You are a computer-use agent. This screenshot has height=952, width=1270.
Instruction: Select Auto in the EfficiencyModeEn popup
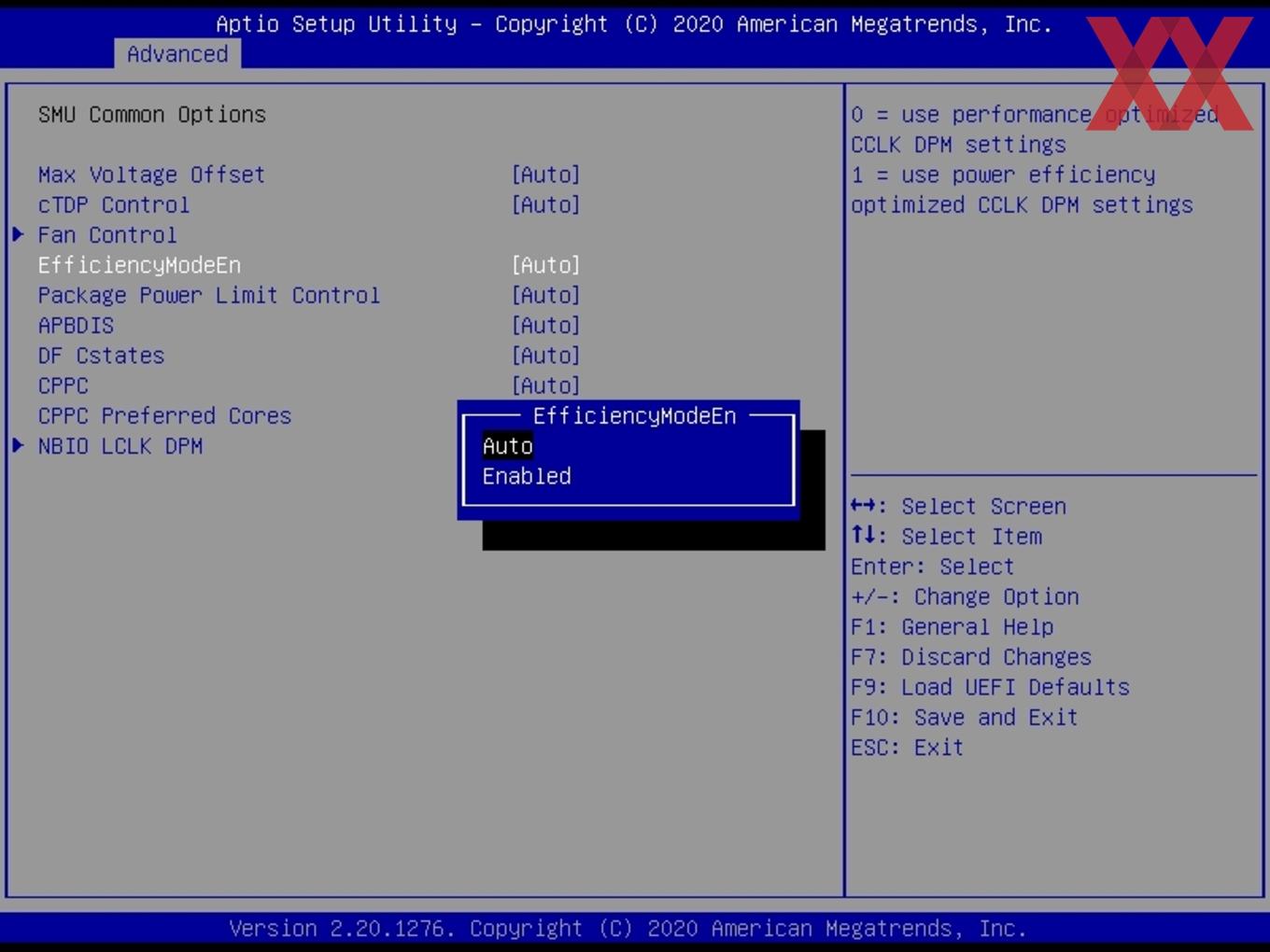507,446
